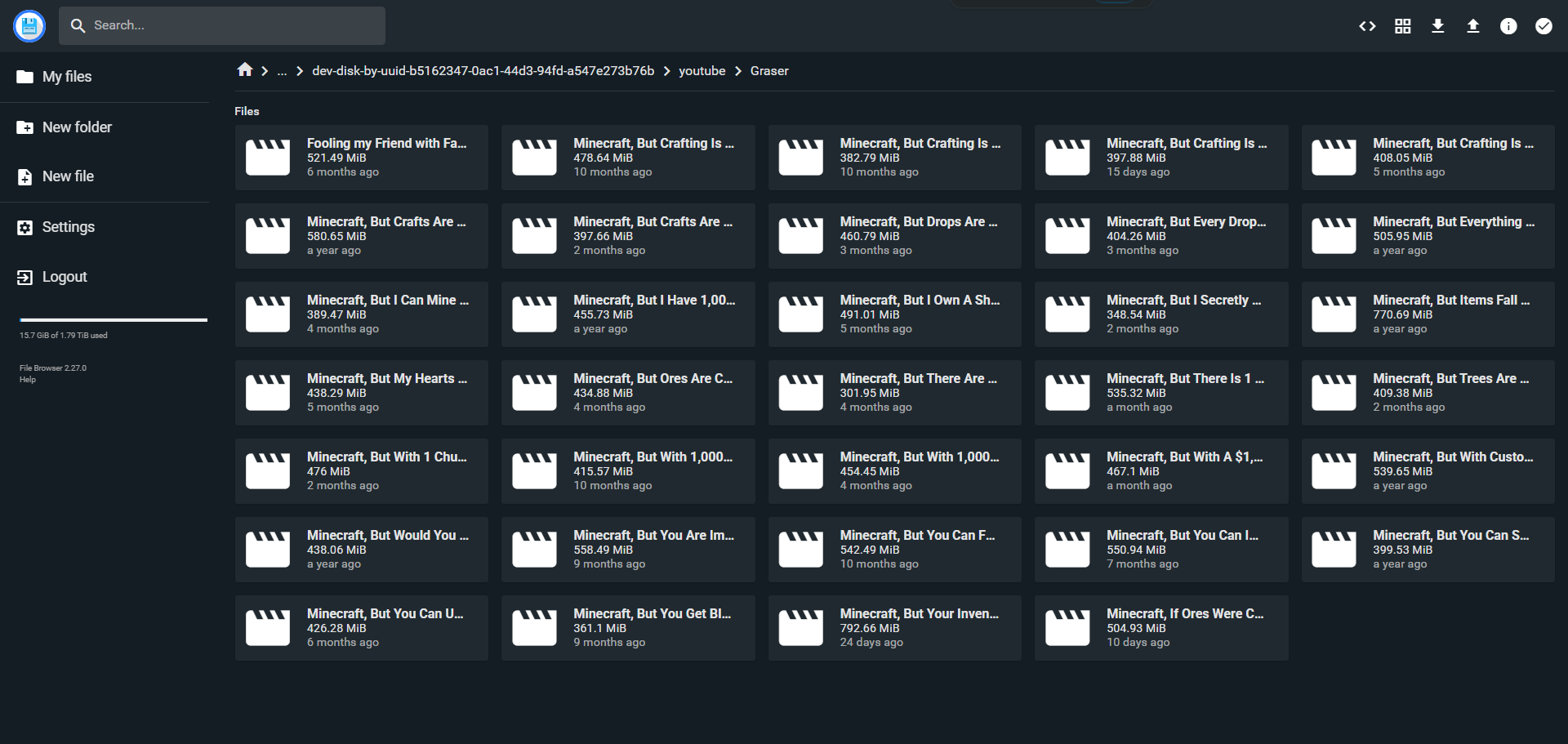Viewport: 1568px width, 744px height.
Task: Open the Help link
Action: 27,379
